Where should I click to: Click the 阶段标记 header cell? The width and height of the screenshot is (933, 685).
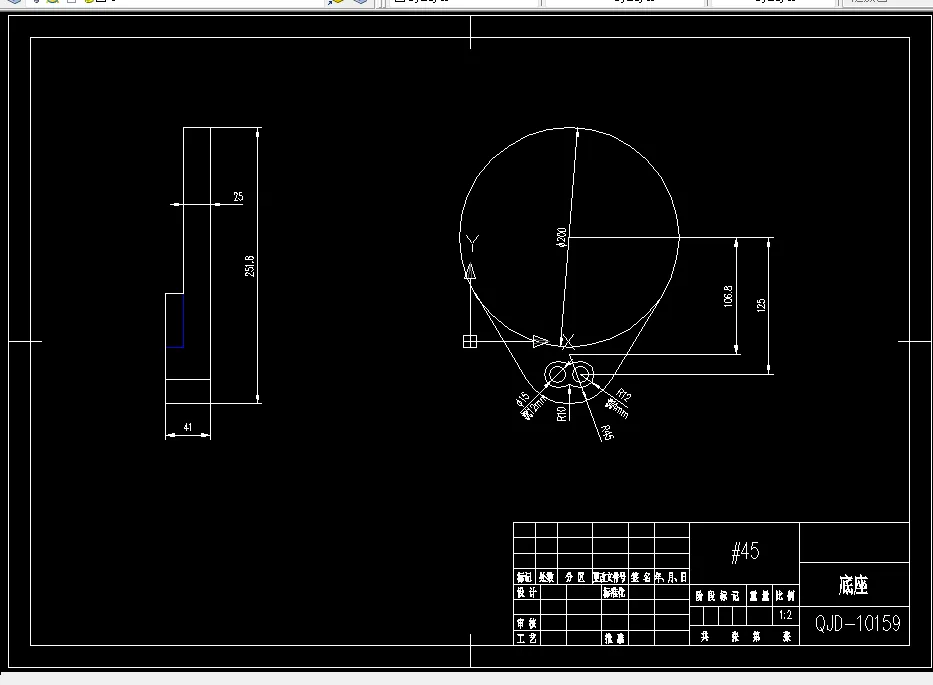[718, 595]
